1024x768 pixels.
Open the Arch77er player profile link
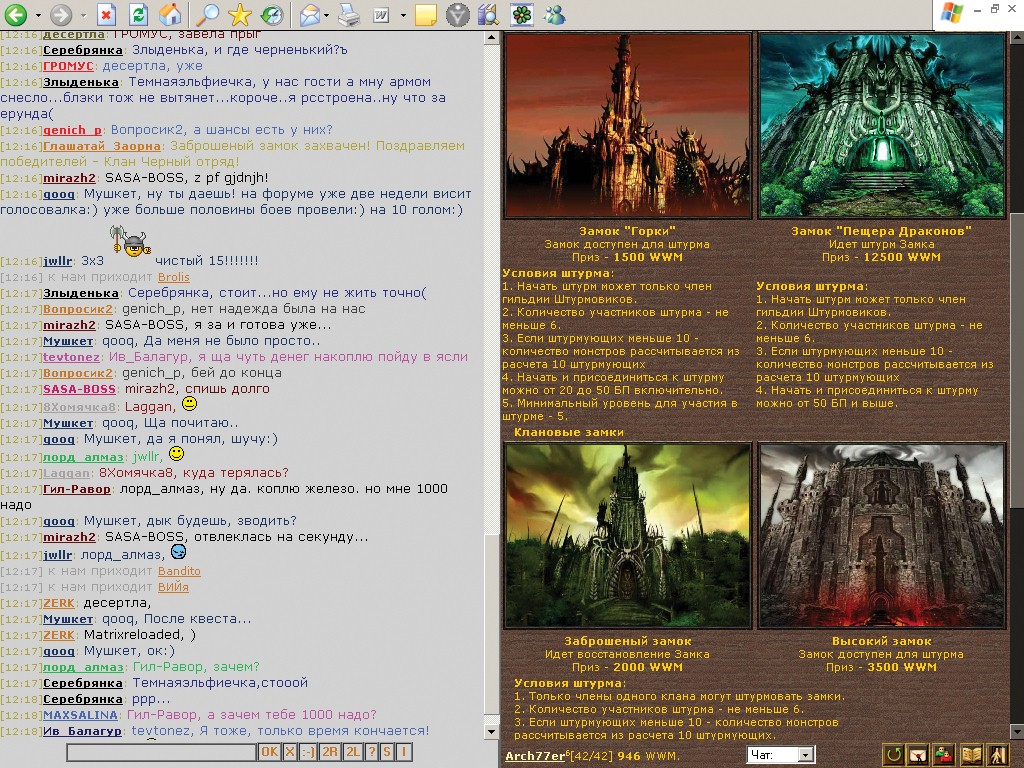pos(536,756)
